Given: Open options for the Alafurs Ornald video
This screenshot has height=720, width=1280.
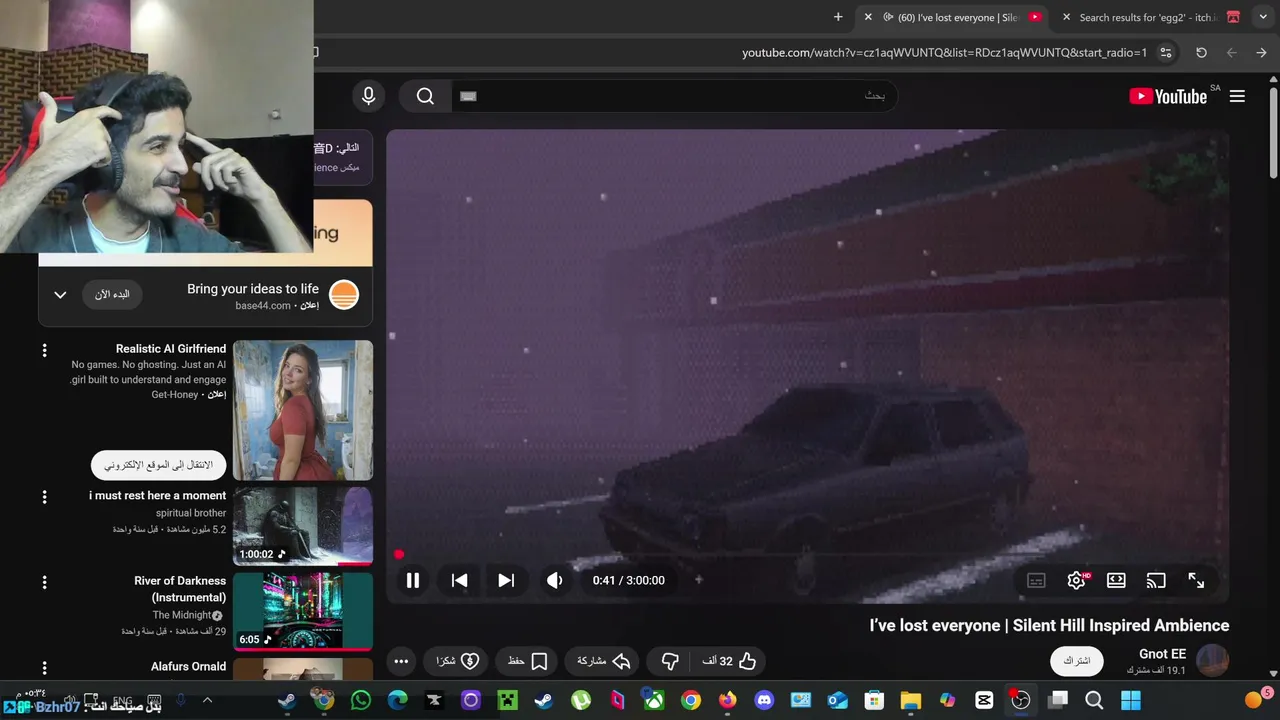Looking at the screenshot, I should (44, 667).
